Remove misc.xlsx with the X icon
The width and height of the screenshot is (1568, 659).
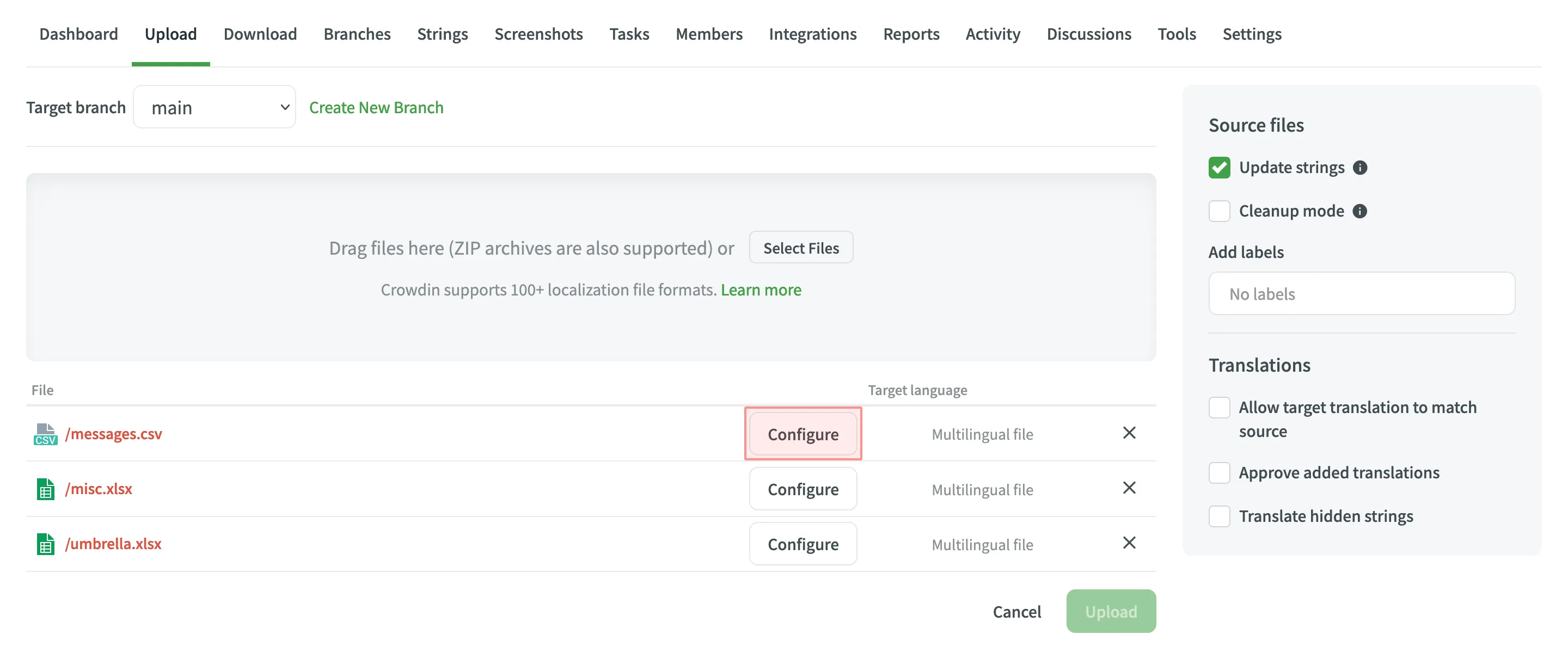pos(1130,488)
